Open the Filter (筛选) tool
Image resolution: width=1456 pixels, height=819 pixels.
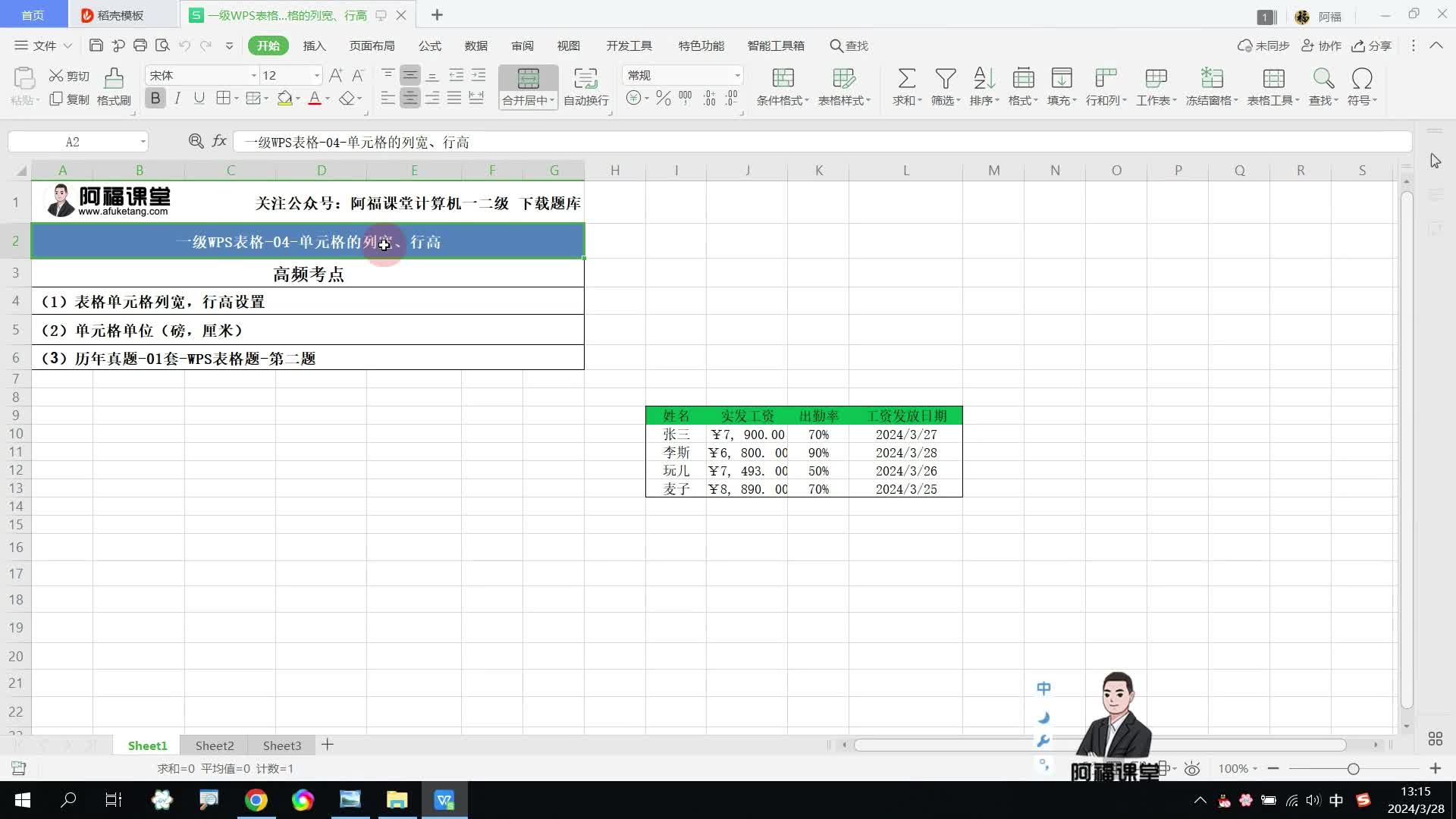[945, 79]
